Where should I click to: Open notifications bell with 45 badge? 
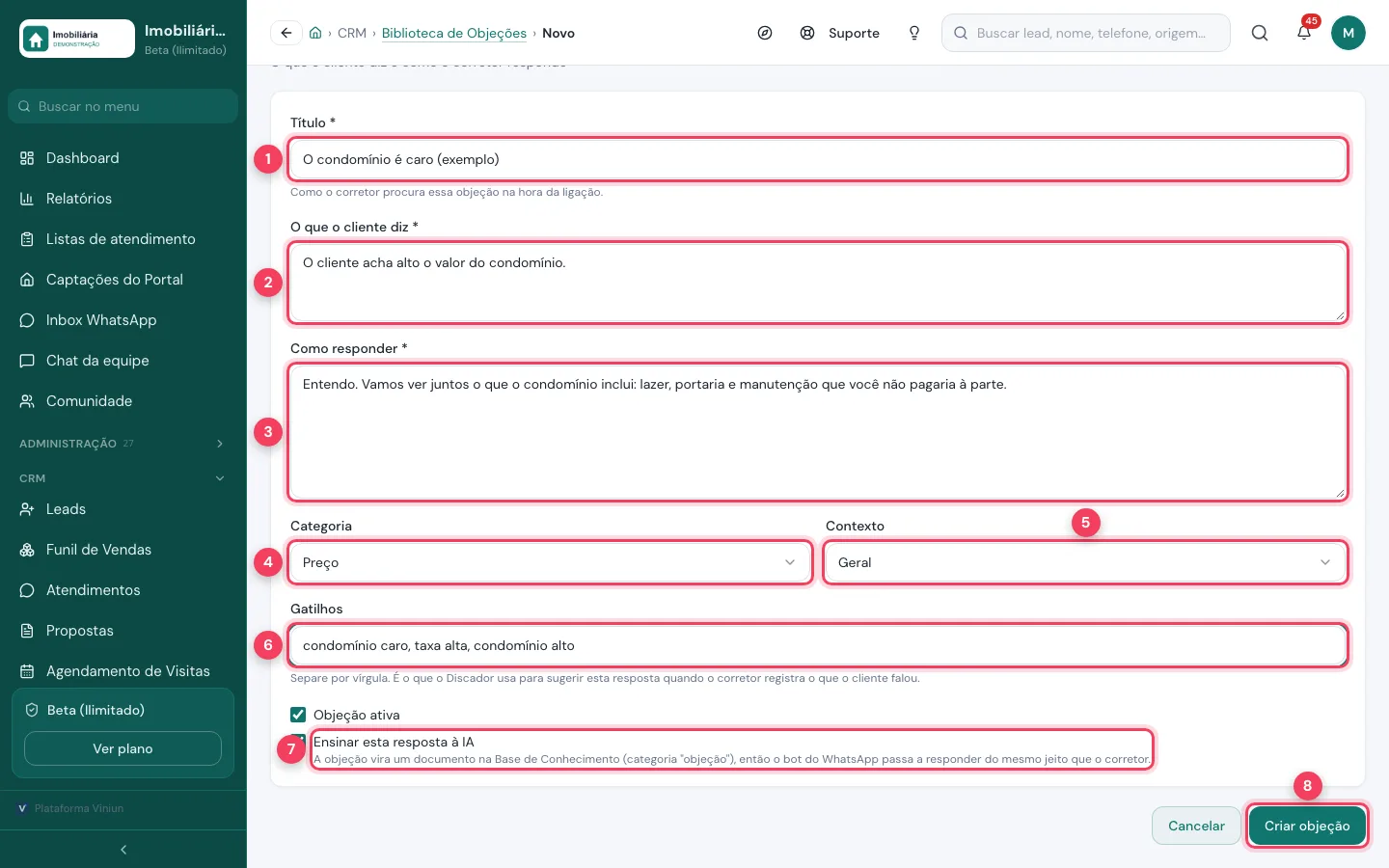point(1304,33)
